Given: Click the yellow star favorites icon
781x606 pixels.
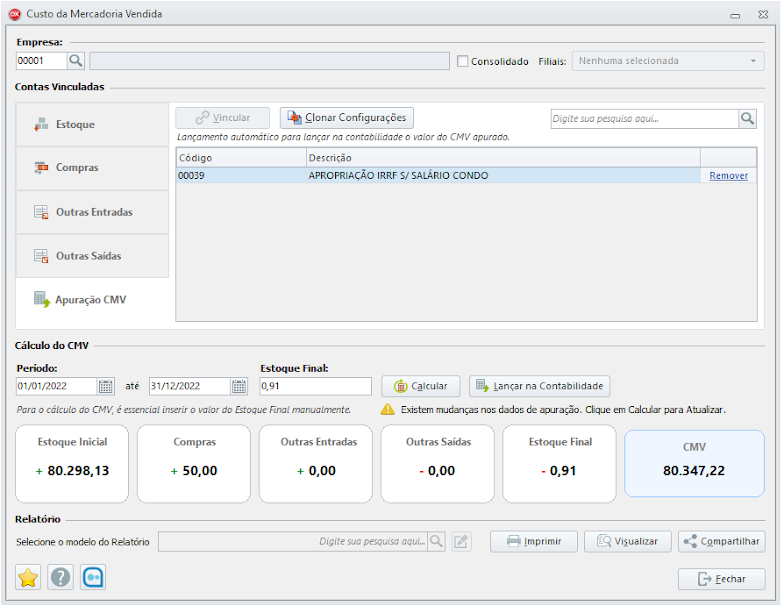Looking at the screenshot, I should (x=29, y=578).
